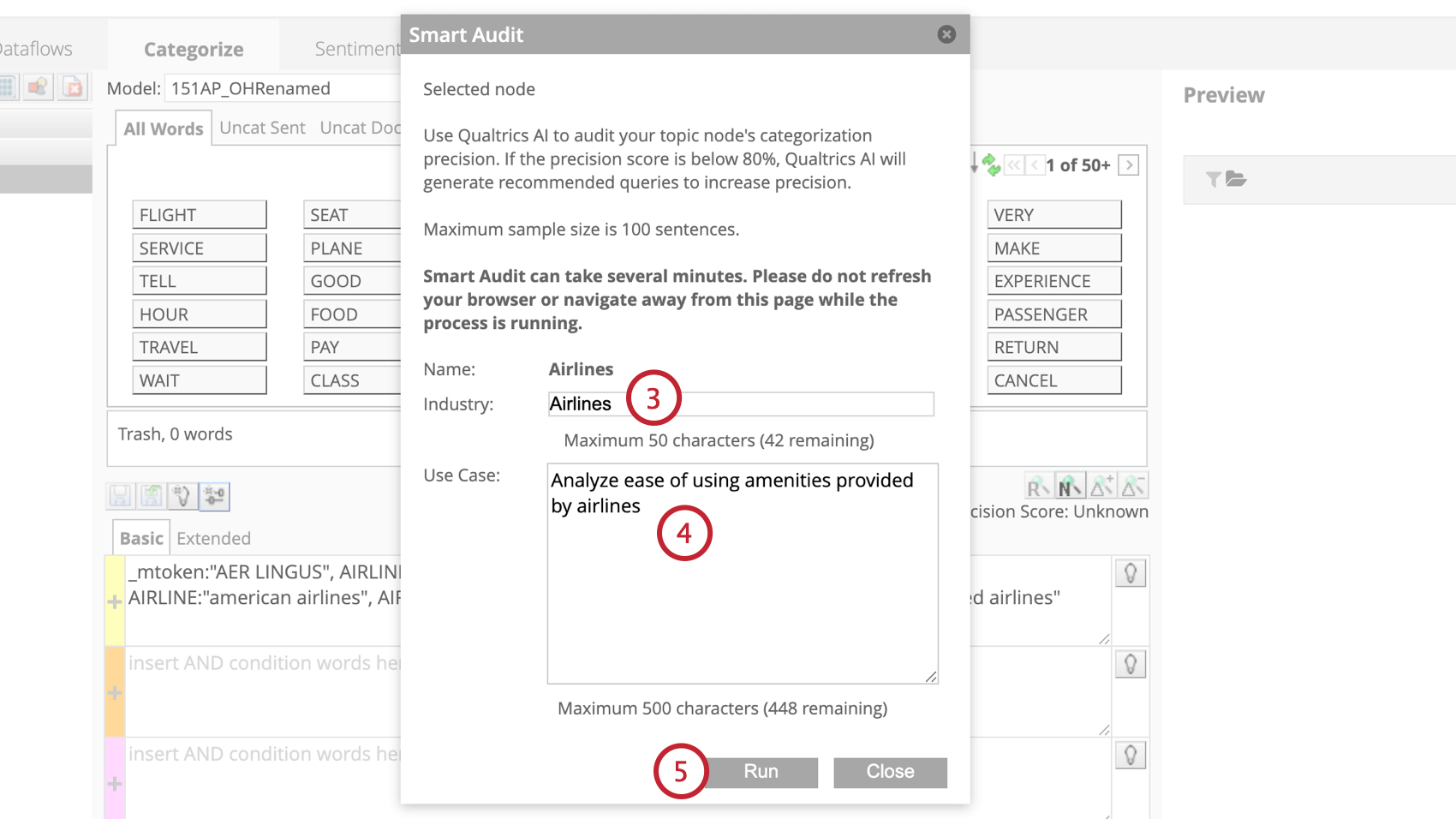Switch to the Sentiment tab
Image resolution: width=1456 pixels, height=819 pixels.
coord(358,48)
